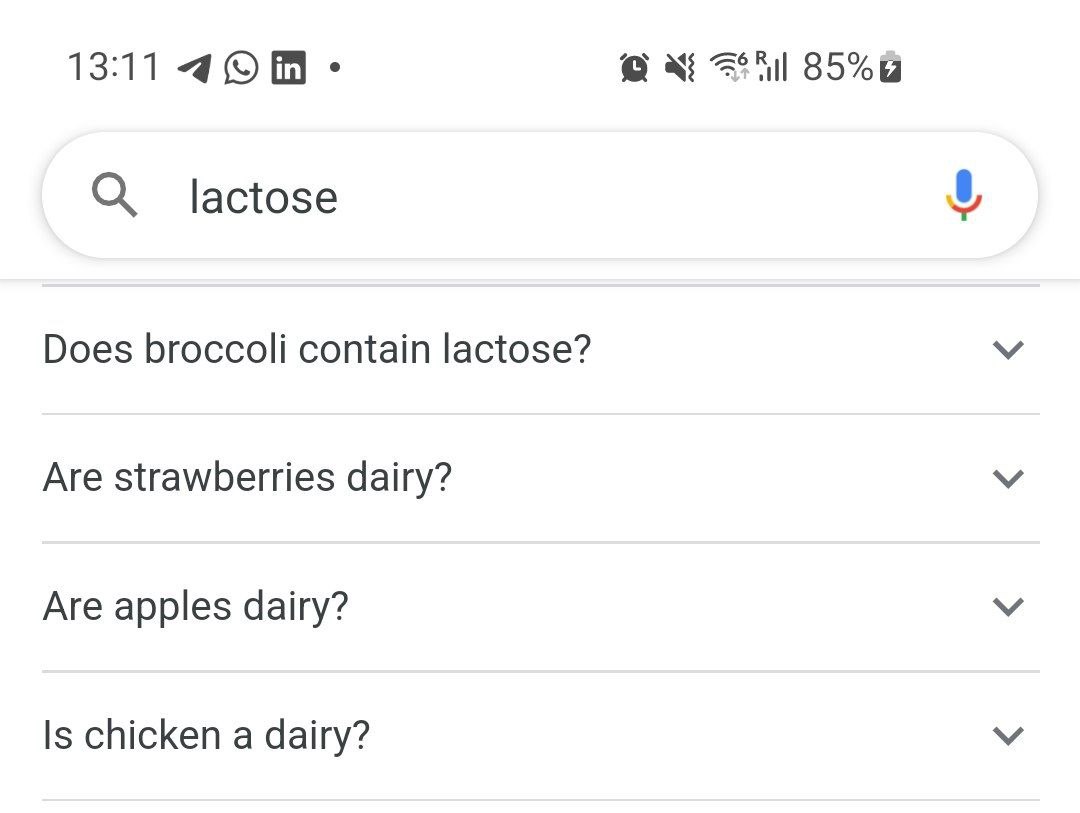Tap the 13:11 clock in status bar
This screenshot has height=813, width=1080.
pyautogui.click(x=113, y=68)
